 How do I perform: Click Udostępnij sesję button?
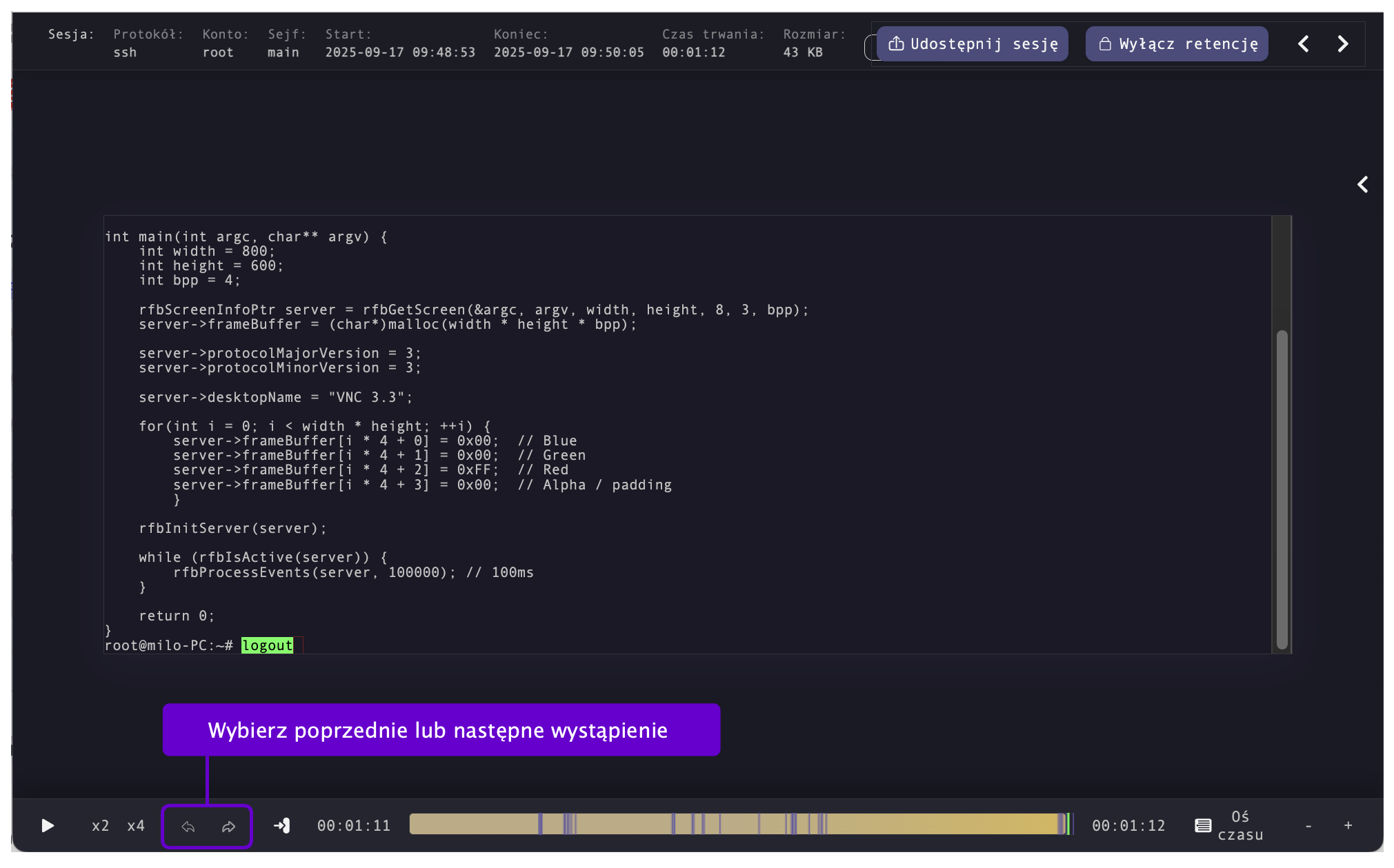[x=973, y=44]
